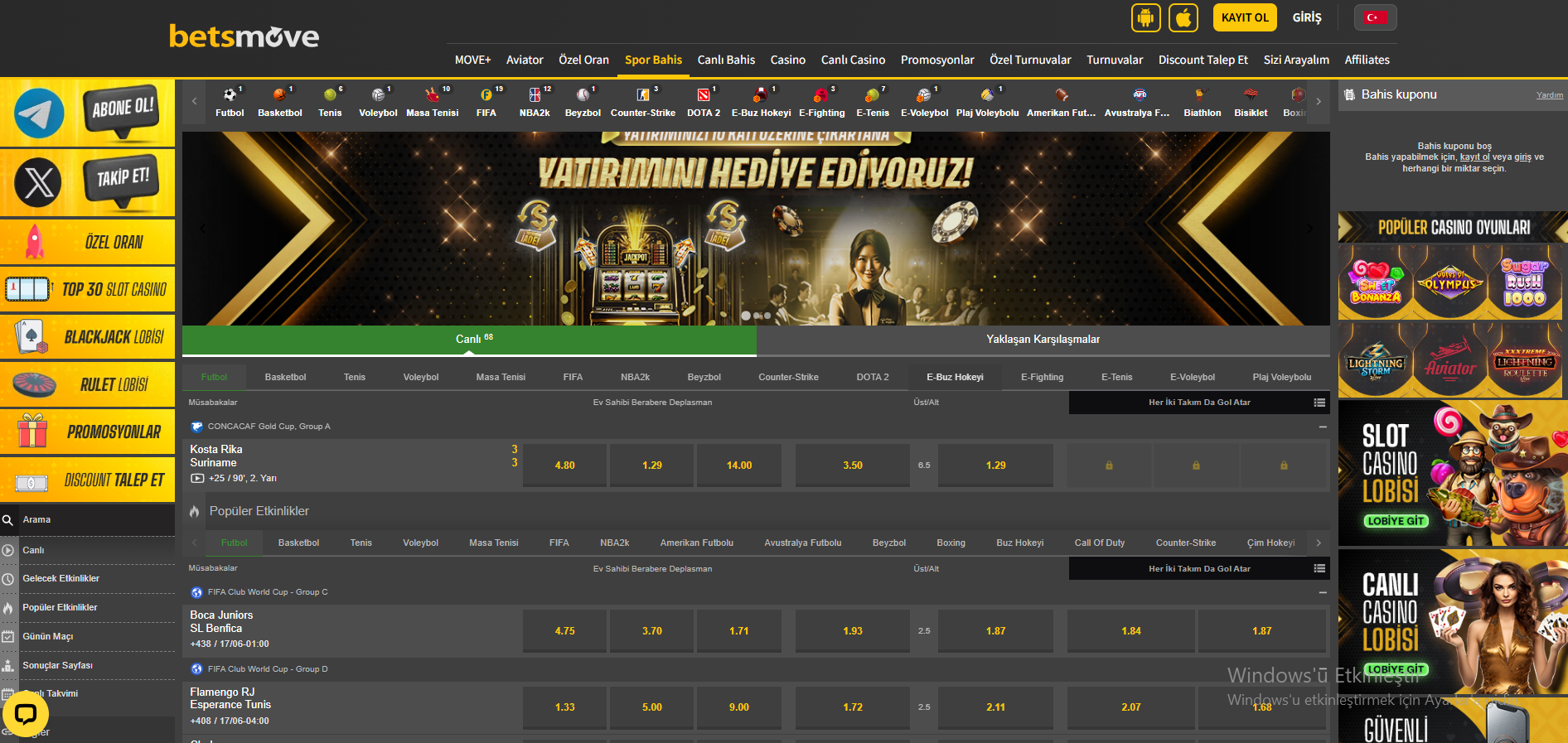Screen dimensions: 1568x743
Task: Switch to the Canlı matches tab
Action: click(469, 340)
